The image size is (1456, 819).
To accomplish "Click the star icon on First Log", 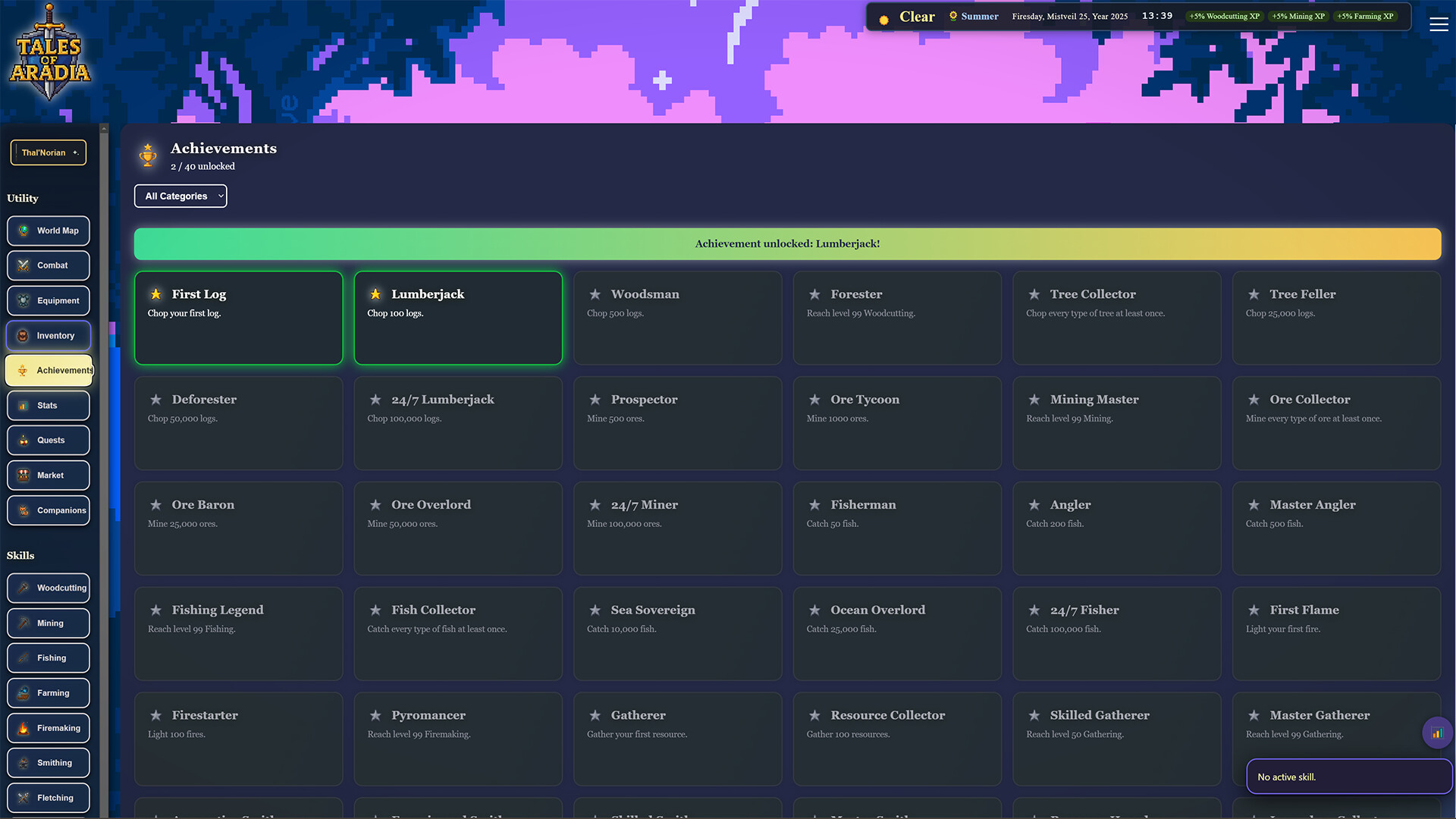I will (x=155, y=294).
